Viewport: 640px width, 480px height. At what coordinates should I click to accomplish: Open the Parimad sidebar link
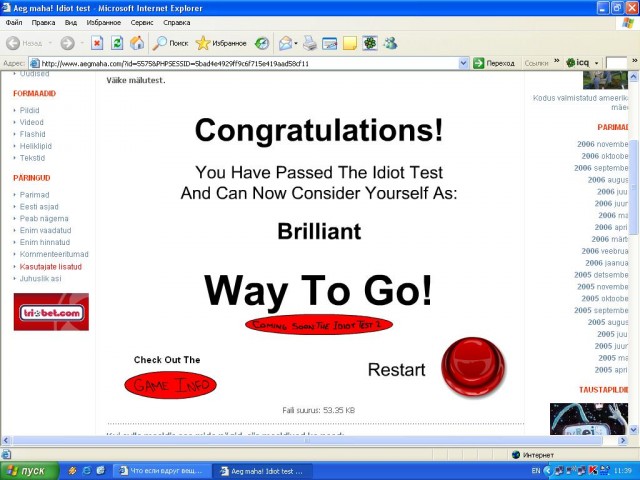(x=34, y=195)
